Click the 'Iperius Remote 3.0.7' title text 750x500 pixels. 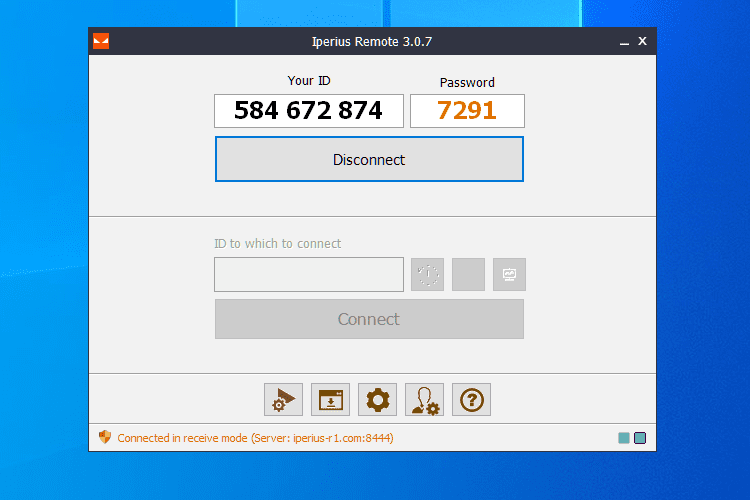tap(372, 42)
